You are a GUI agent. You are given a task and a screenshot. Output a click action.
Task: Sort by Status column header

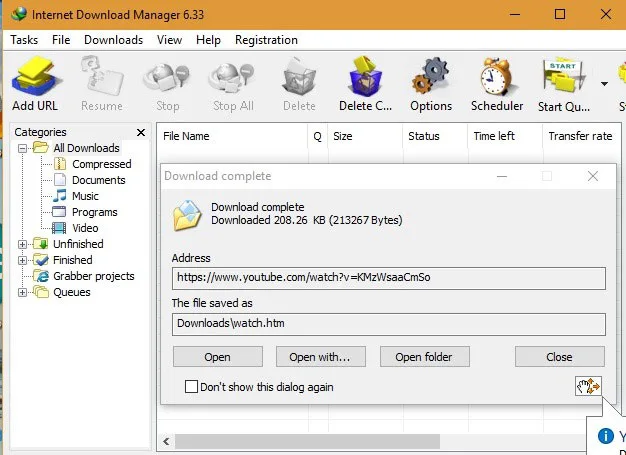pyautogui.click(x=435, y=136)
